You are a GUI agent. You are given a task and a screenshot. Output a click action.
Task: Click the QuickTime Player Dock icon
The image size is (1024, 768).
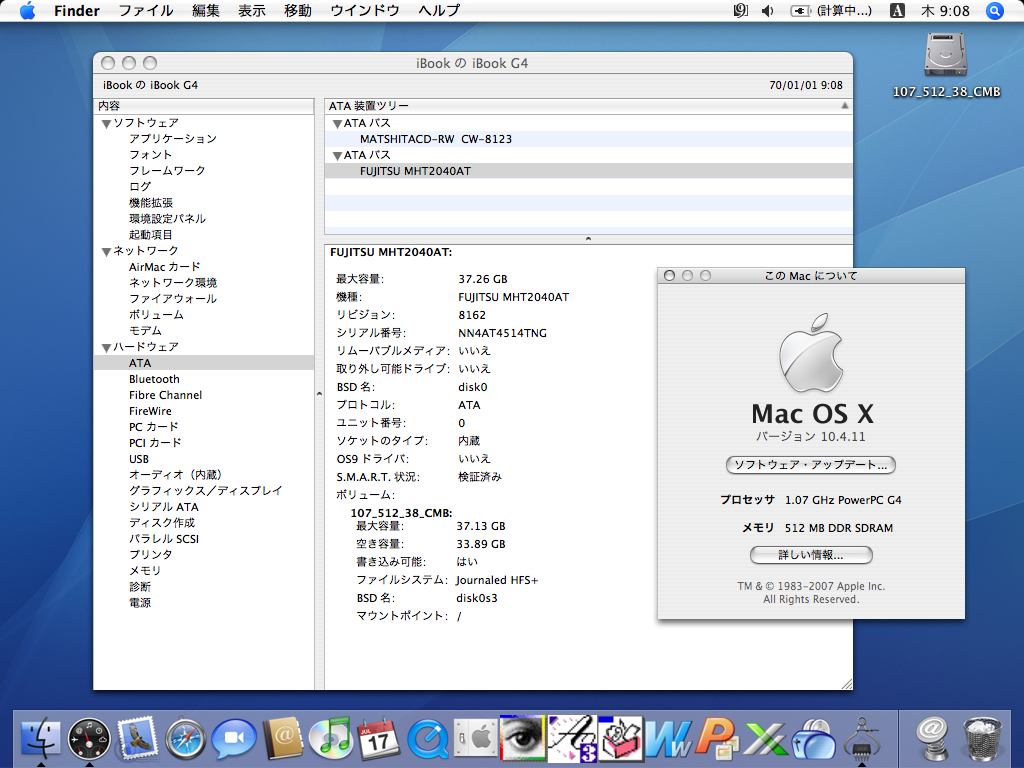coord(428,739)
